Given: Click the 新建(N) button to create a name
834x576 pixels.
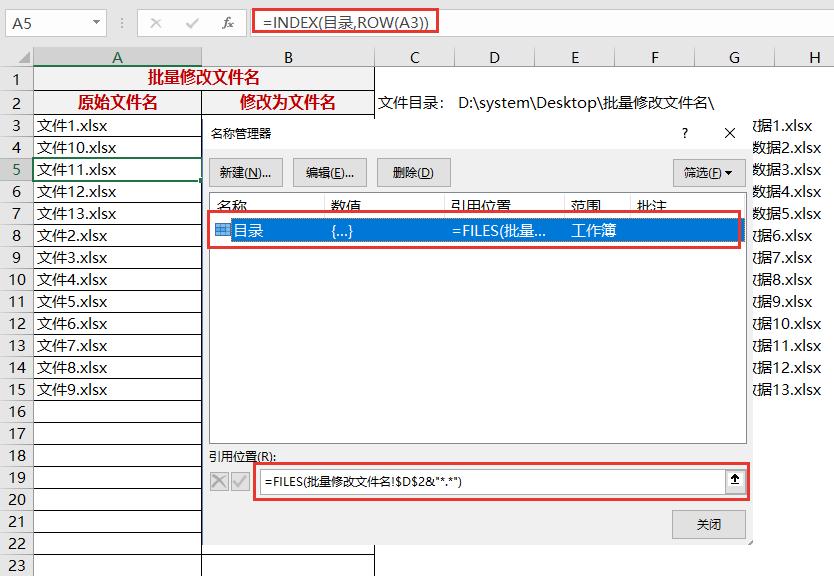Looking at the screenshot, I should (245, 171).
